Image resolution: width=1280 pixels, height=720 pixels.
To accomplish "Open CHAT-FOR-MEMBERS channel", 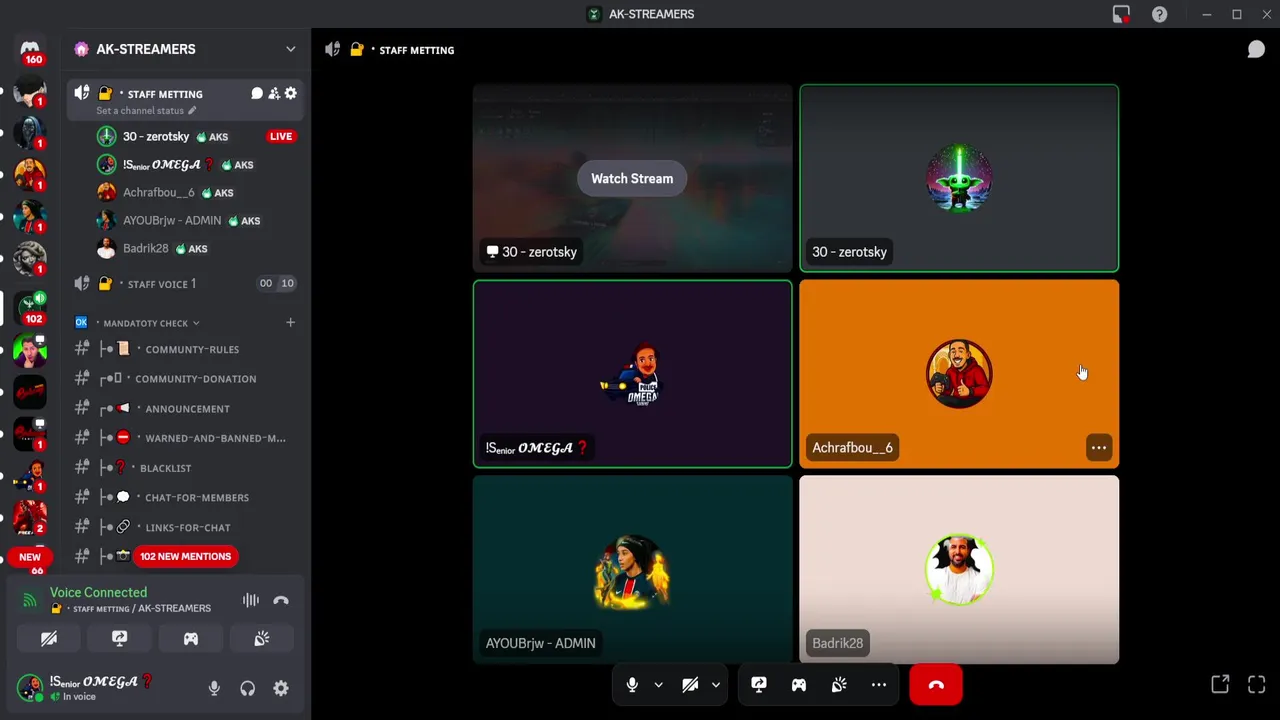I will coord(186,497).
